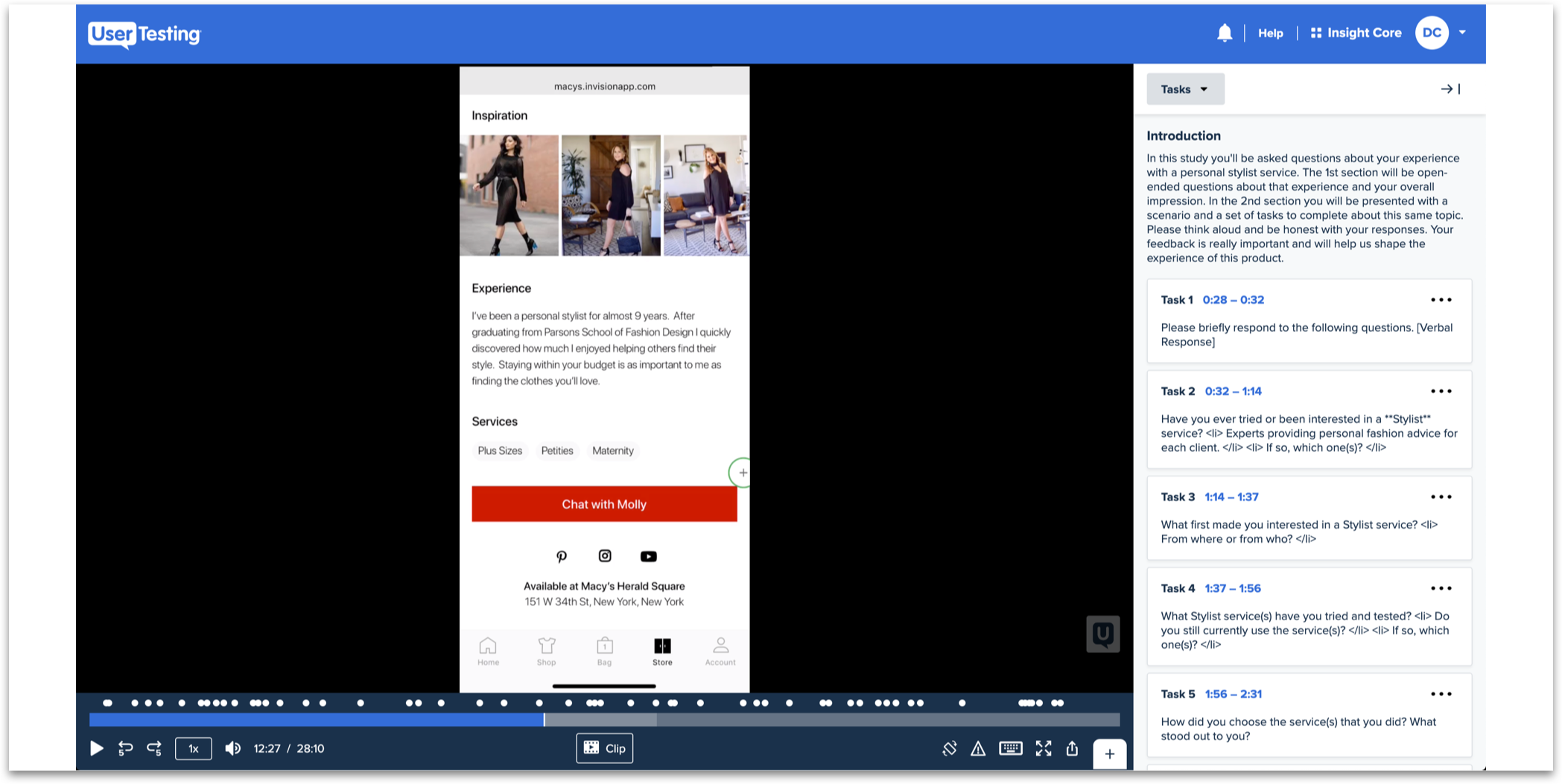Open more options for Task 5

point(1441,695)
